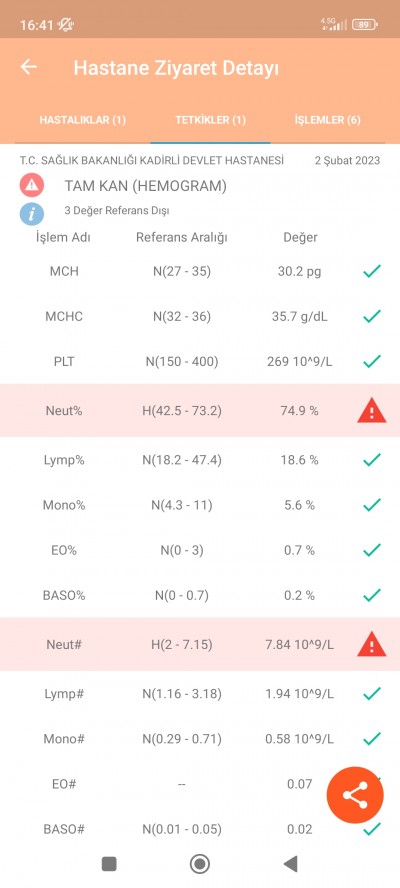The height and width of the screenshot is (888, 400).
Task: Tap the green checkmark on MCH row
Action: pyautogui.click(x=372, y=271)
